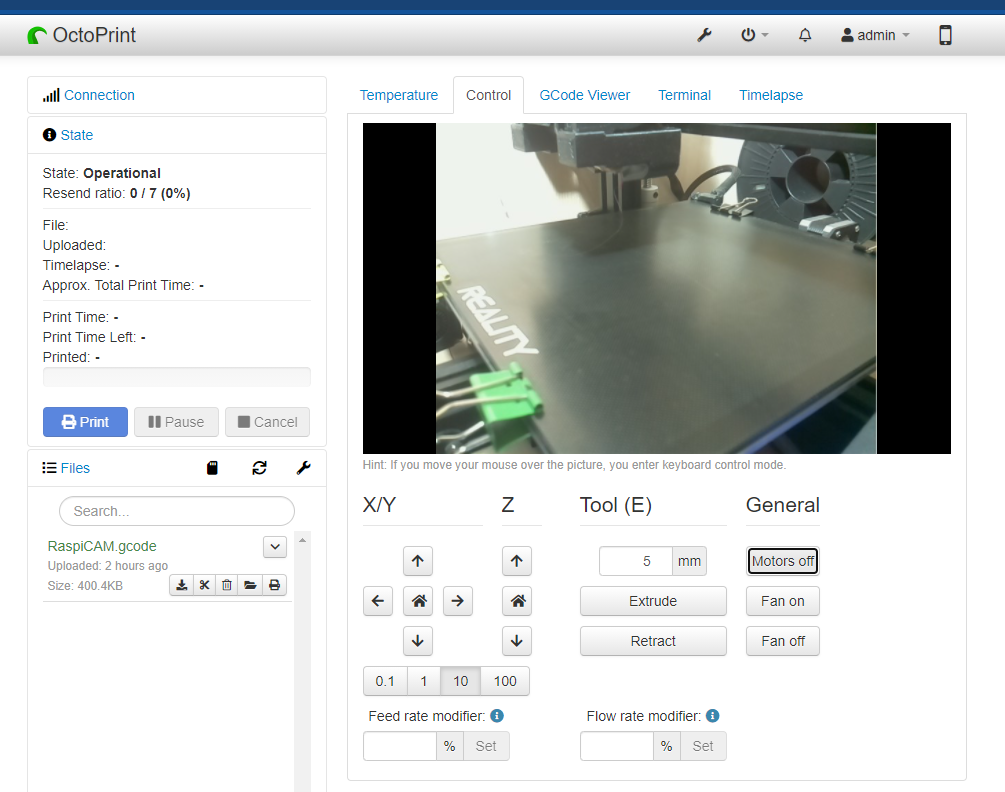The height and width of the screenshot is (792, 1005).
Task: Click the home Z axis icon
Action: [x=516, y=600]
